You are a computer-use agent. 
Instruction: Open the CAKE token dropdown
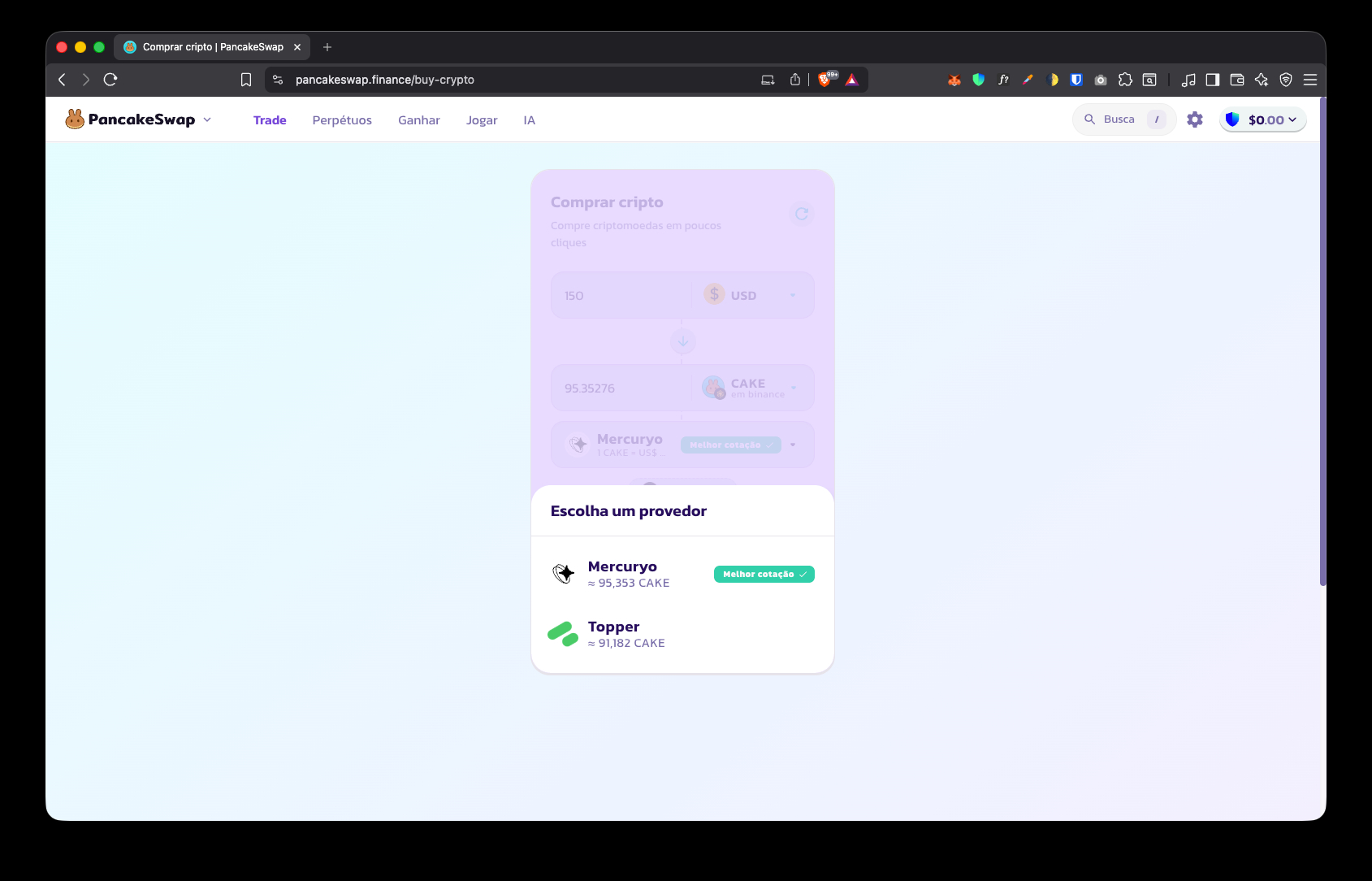click(x=751, y=388)
